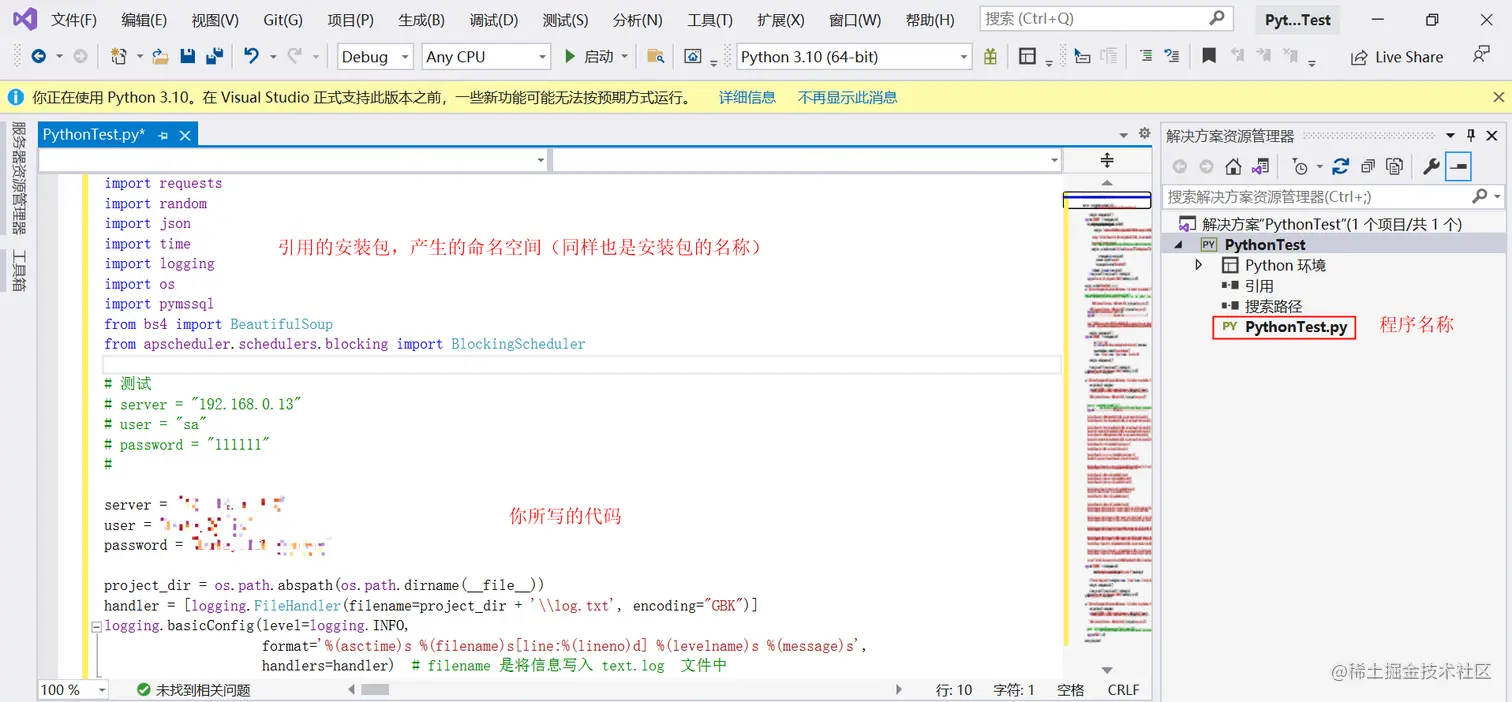Viewport: 1512px width, 702px height.
Task: Click the 不再显示此消息 link
Action: coord(847,97)
